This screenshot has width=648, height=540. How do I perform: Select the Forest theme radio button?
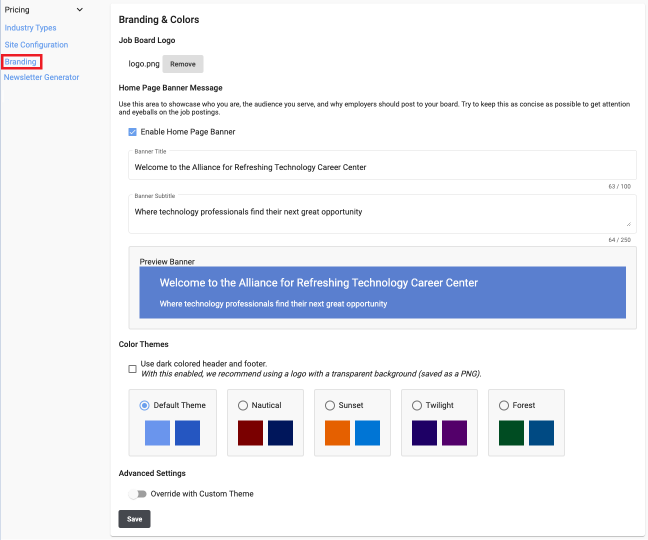(504, 405)
